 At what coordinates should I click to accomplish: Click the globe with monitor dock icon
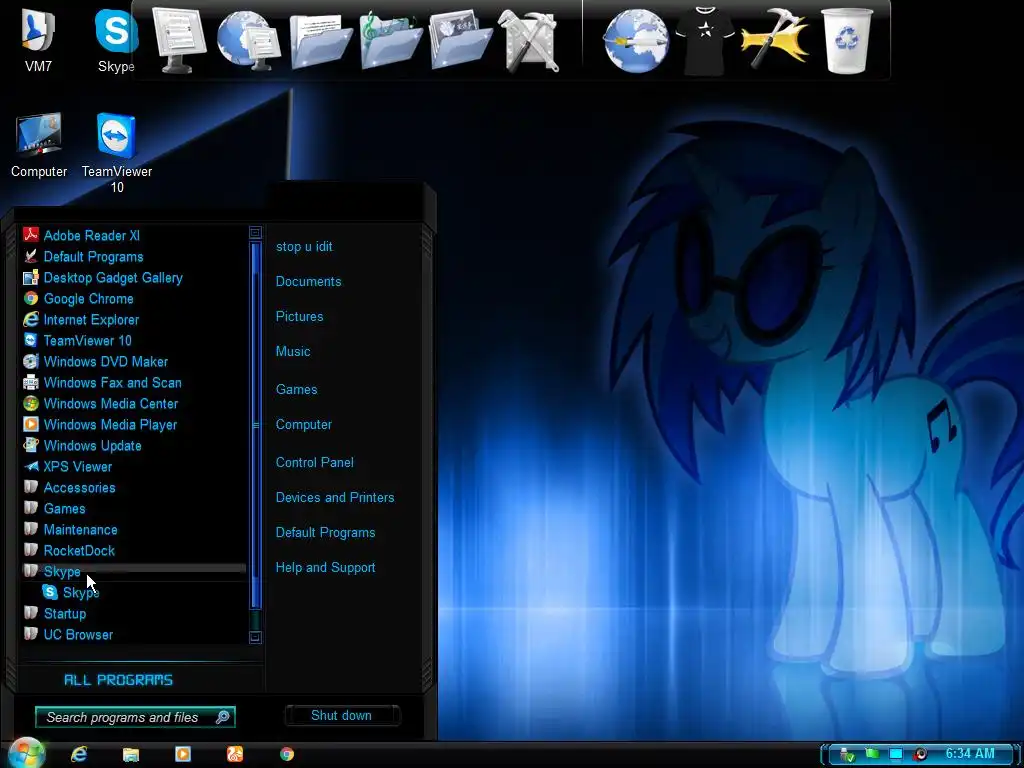[249, 40]
